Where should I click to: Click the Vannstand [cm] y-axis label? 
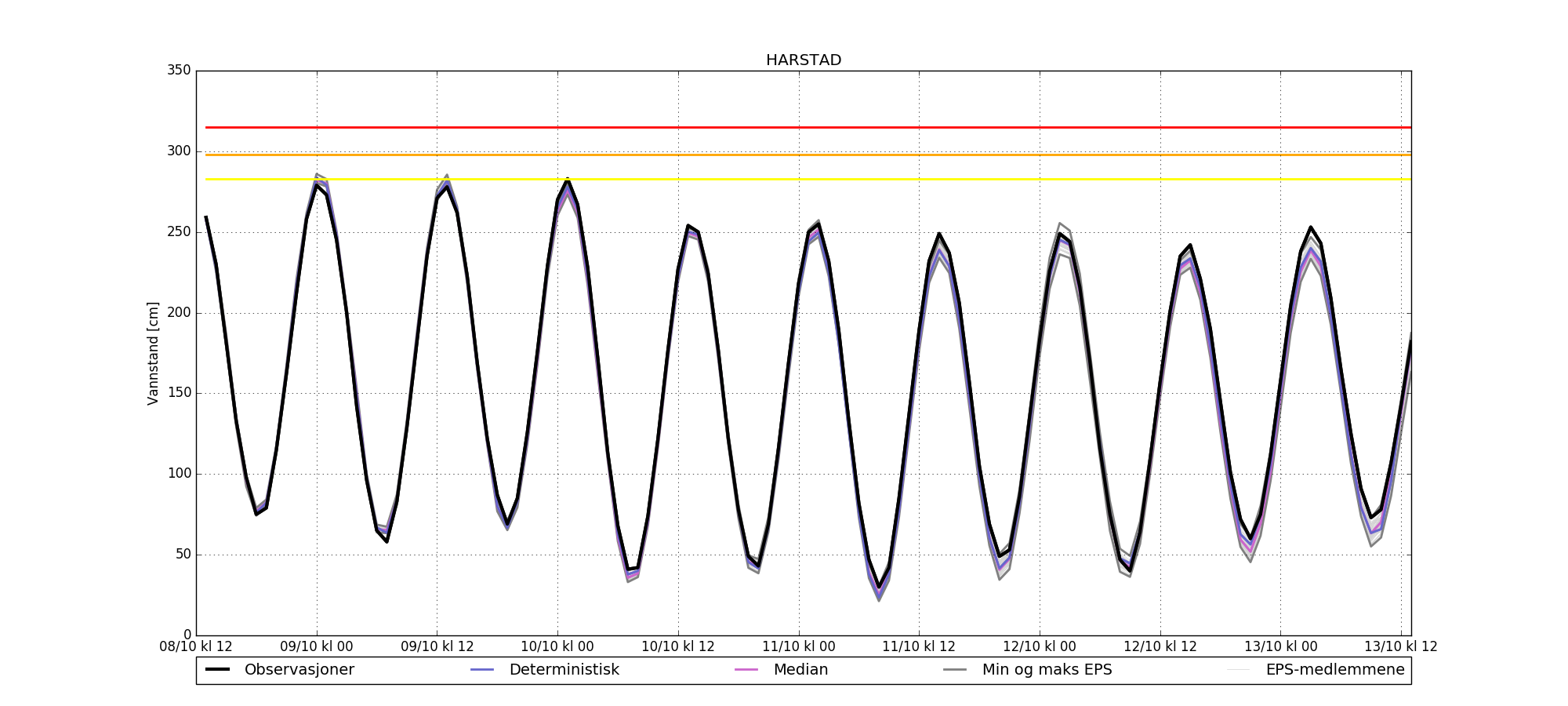pyautogui.click(x=153, y=353)
